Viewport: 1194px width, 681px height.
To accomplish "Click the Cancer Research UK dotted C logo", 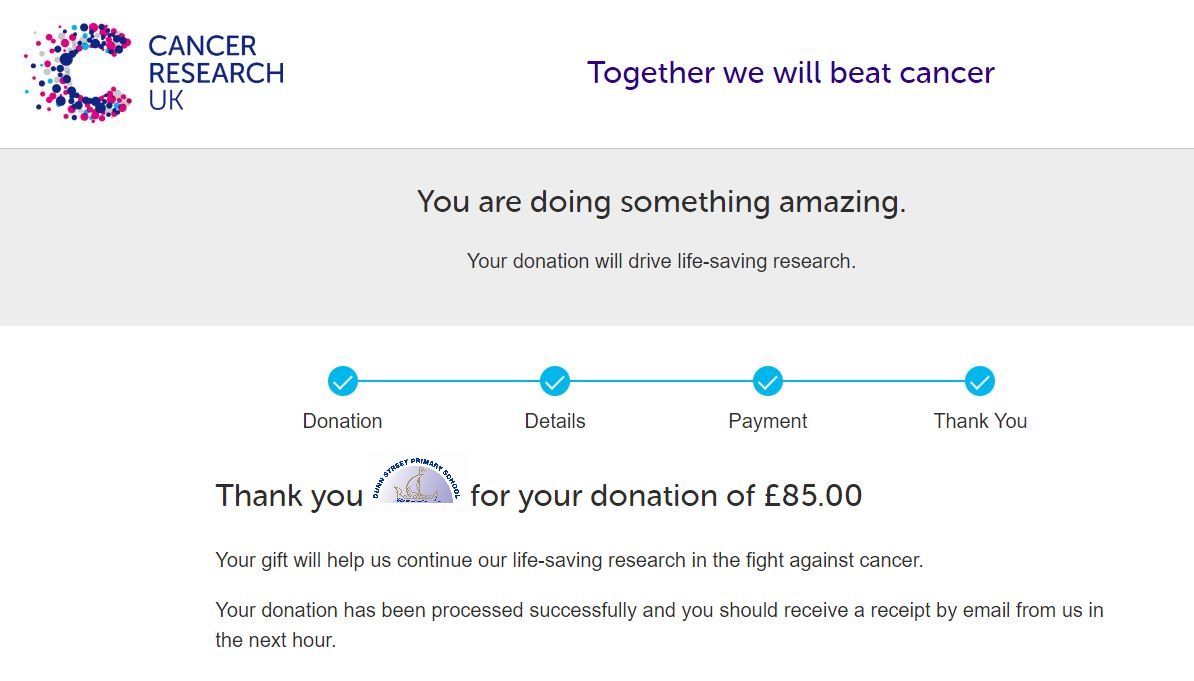I will pyautogui.click(x=78, y=72).
